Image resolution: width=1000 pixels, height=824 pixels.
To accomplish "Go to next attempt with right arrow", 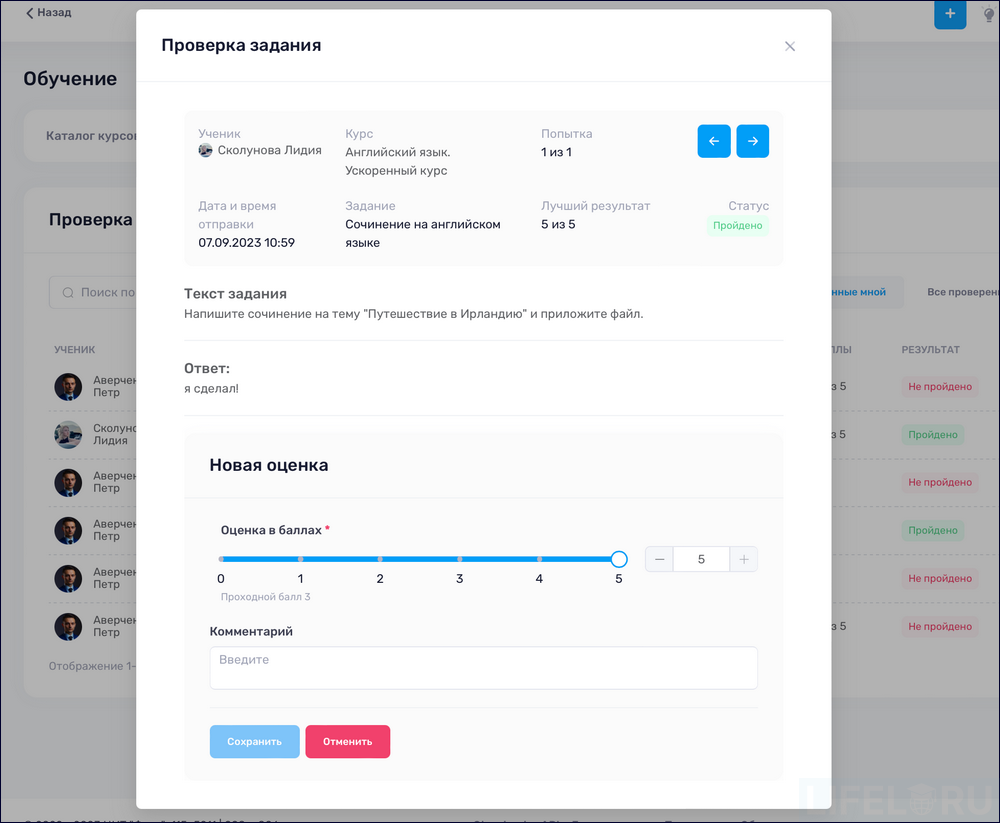I will click(753, 141).
